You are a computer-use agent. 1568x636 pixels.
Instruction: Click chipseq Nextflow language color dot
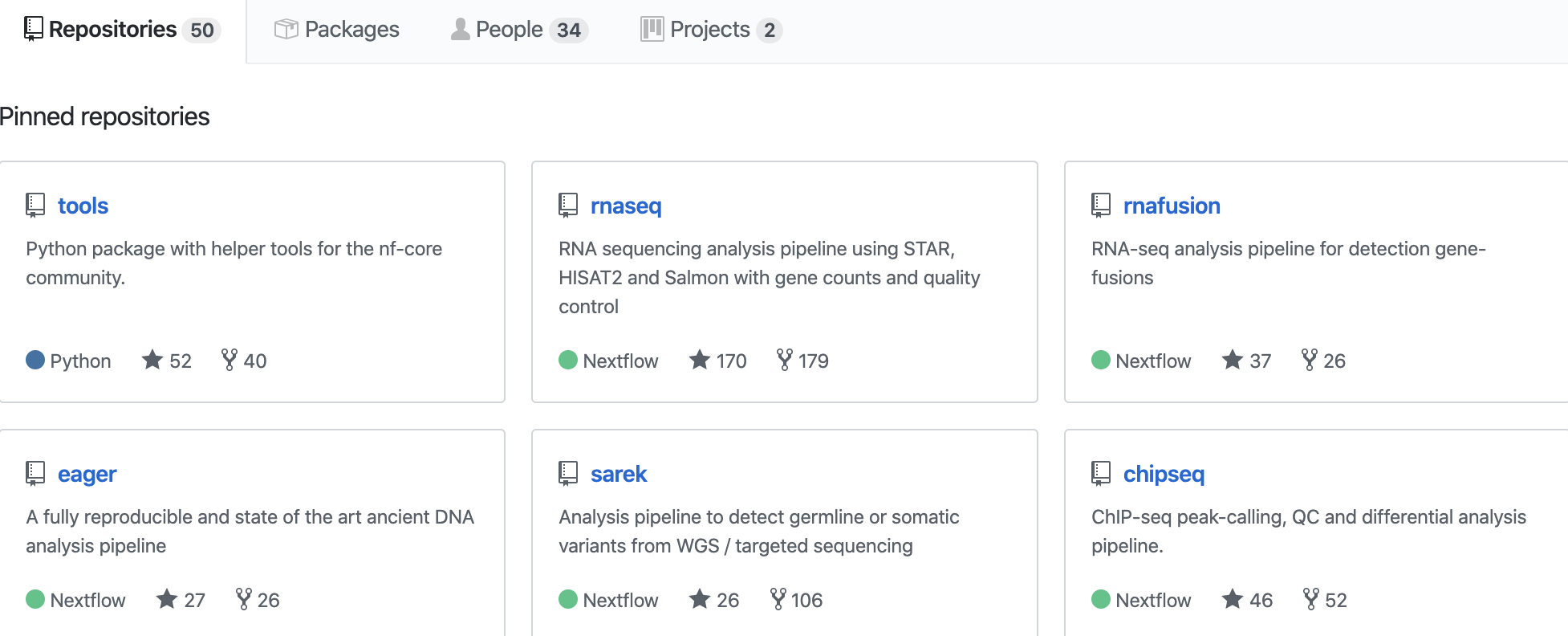click(1101, 599)
